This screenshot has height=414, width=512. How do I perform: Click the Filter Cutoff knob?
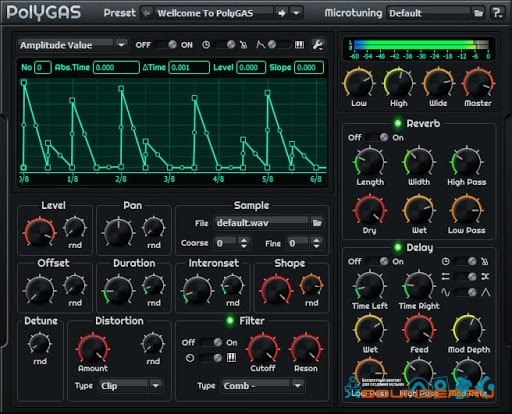pyautogui.click(x=263, y=349)
